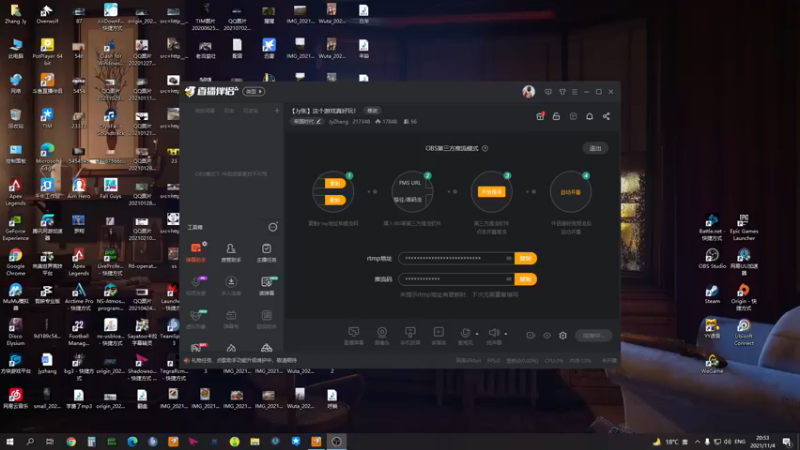Click the 退出 button to leave OBS mode

(595, 148)
